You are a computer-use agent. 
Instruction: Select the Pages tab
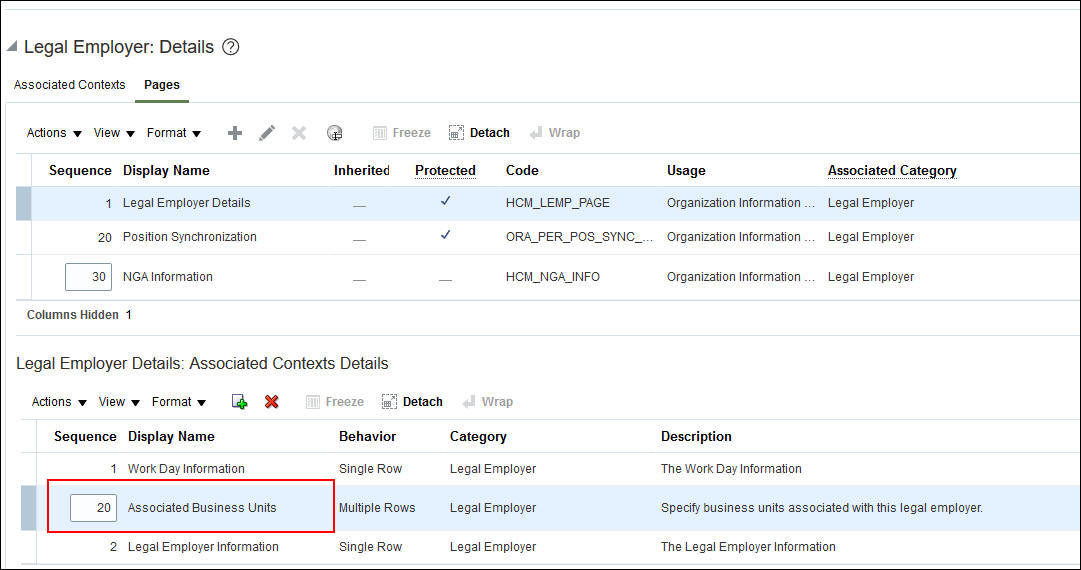[x=162, y=85]
